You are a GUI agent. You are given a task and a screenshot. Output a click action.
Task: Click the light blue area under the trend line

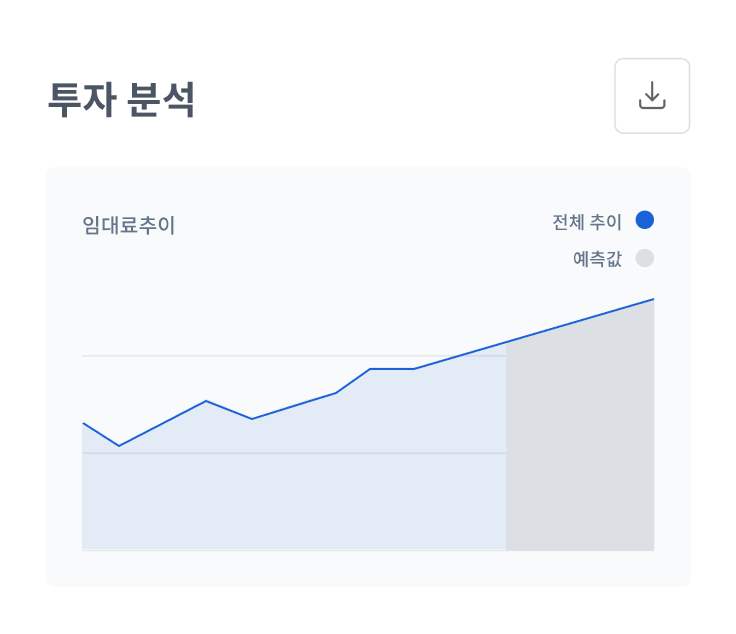(x=300, y=490)
